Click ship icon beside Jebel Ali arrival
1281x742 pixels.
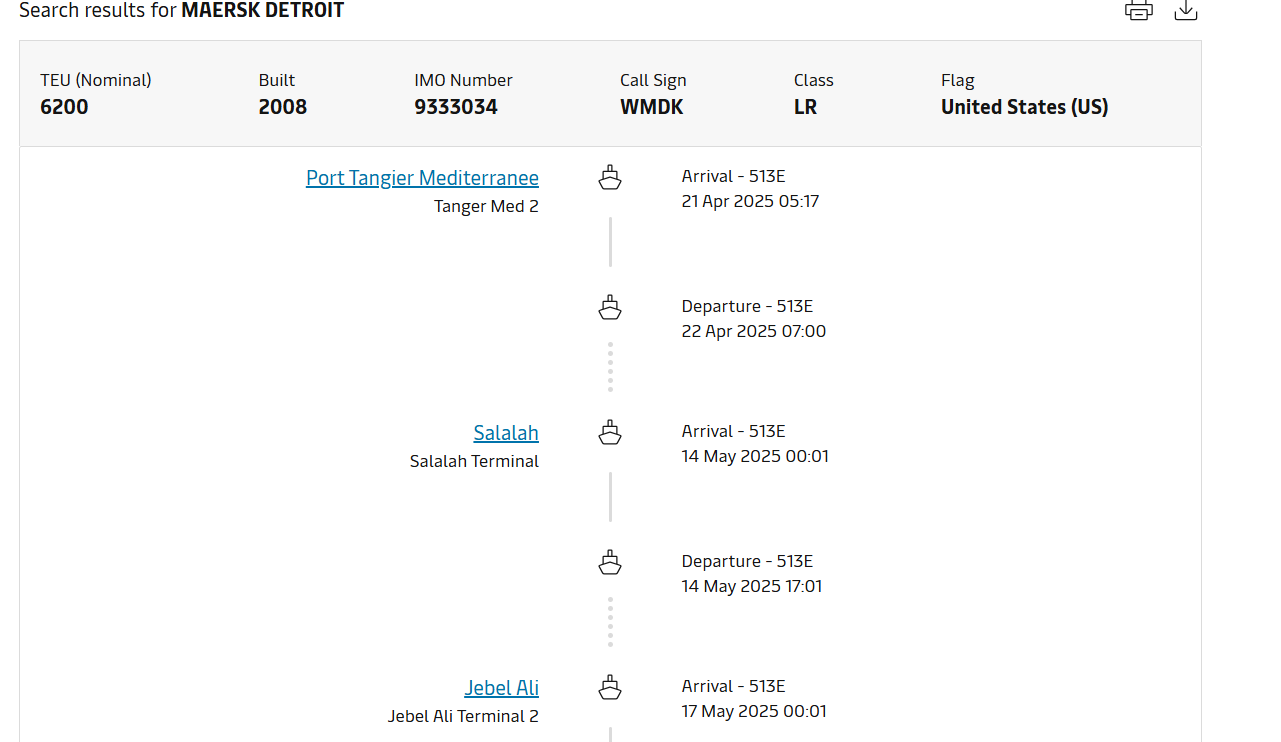coord(610,688)
